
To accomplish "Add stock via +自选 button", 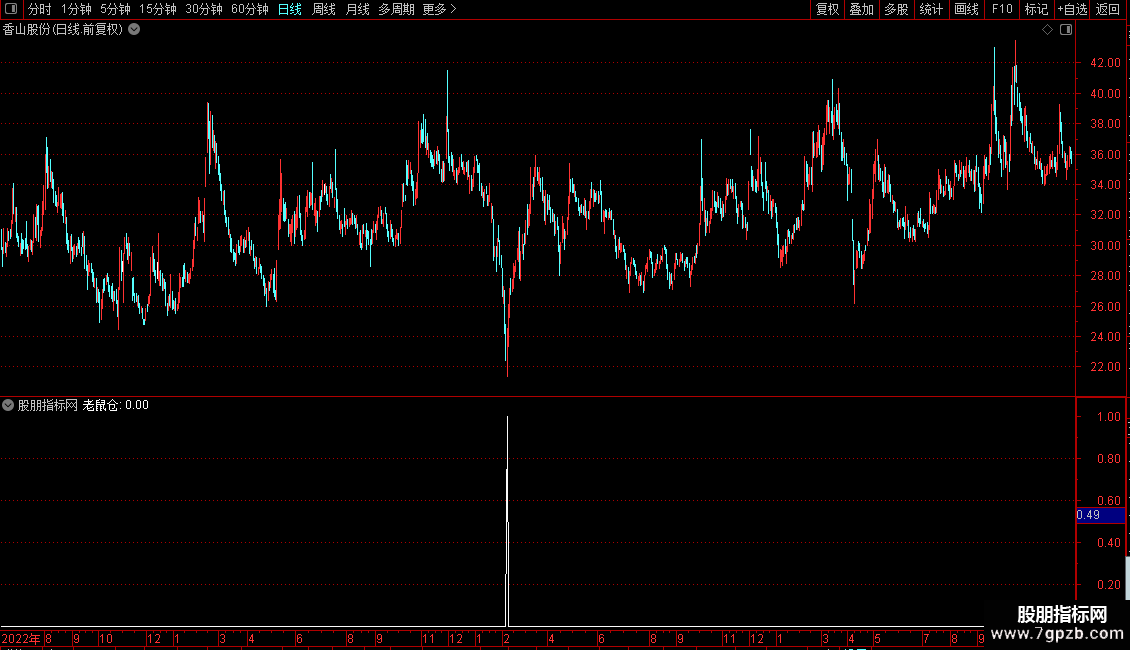I will point(1072,9).
